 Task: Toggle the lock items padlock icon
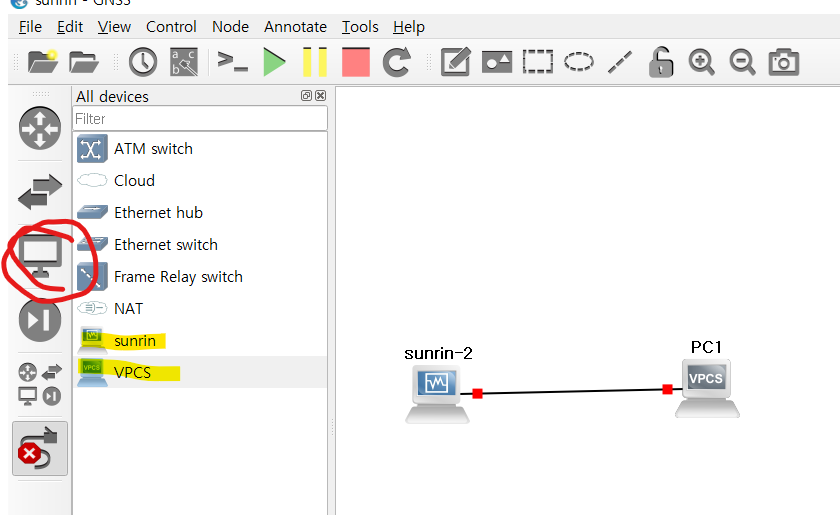pos(661,62)
